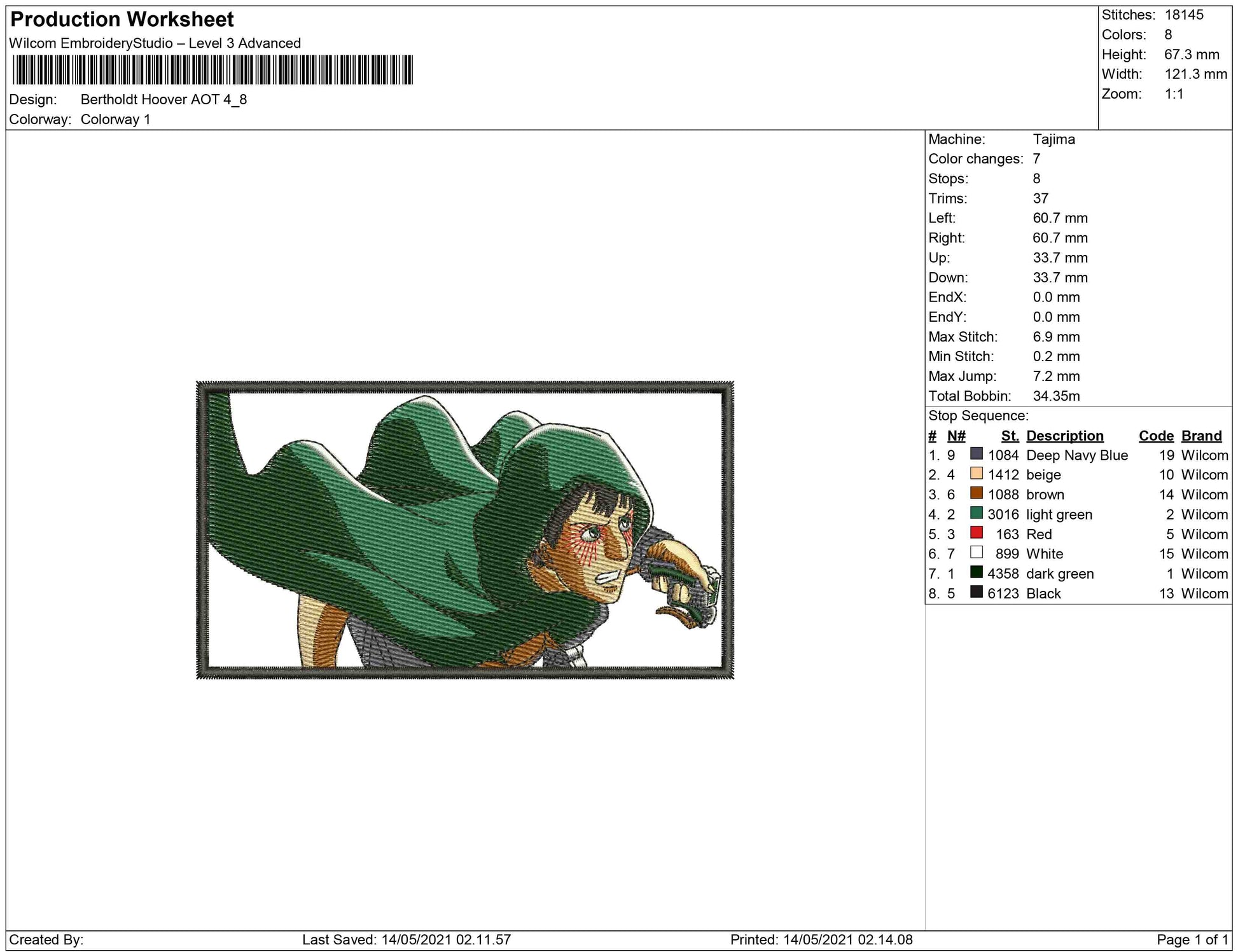The width and height of the screenshot is (1238, 952).
Task: Click the dark green color swatch
Action: [976, 572]
